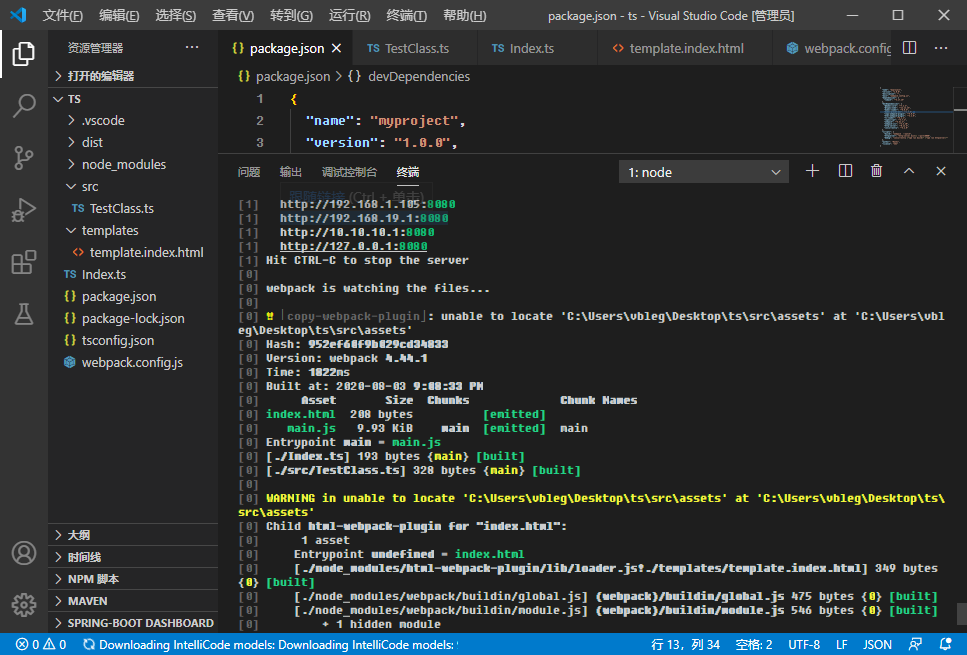Open the Manage gear icon

click(23, 605)
